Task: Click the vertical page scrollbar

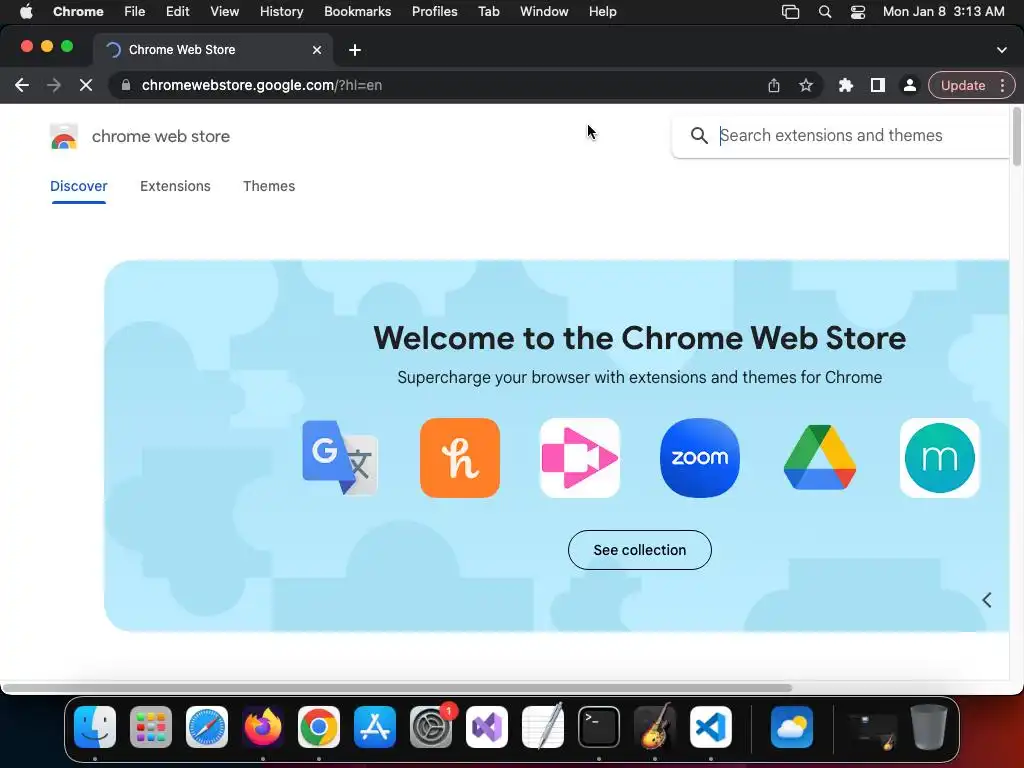Action: (x=1017, y=136)
